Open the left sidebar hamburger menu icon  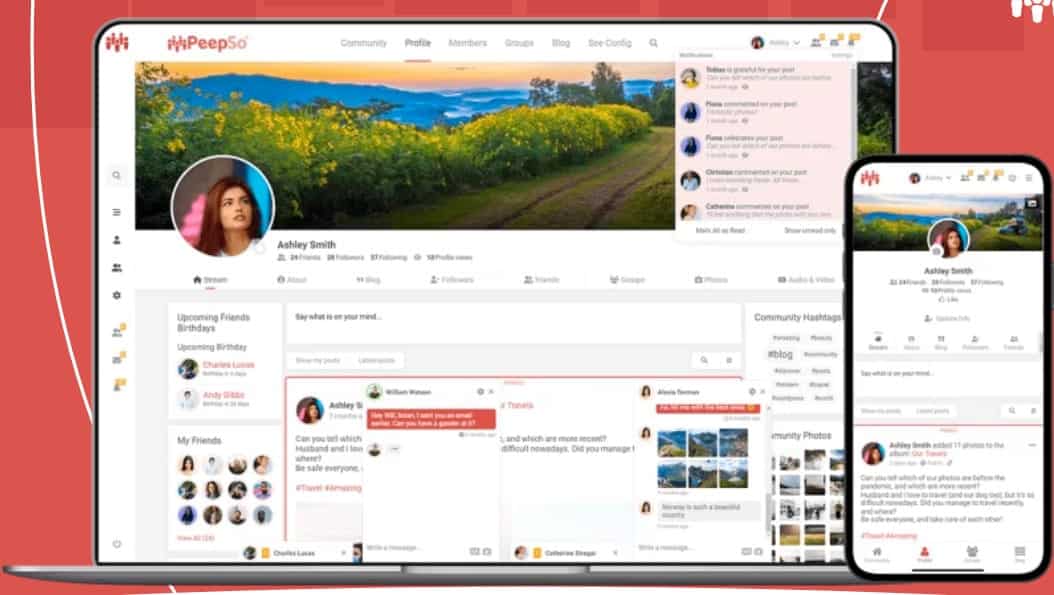[117, 212]
